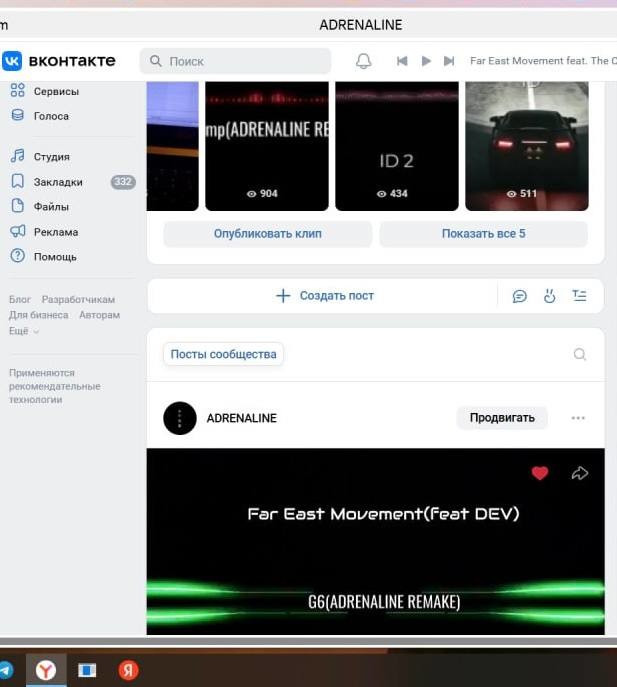Skip to the next track

point(449,61)
